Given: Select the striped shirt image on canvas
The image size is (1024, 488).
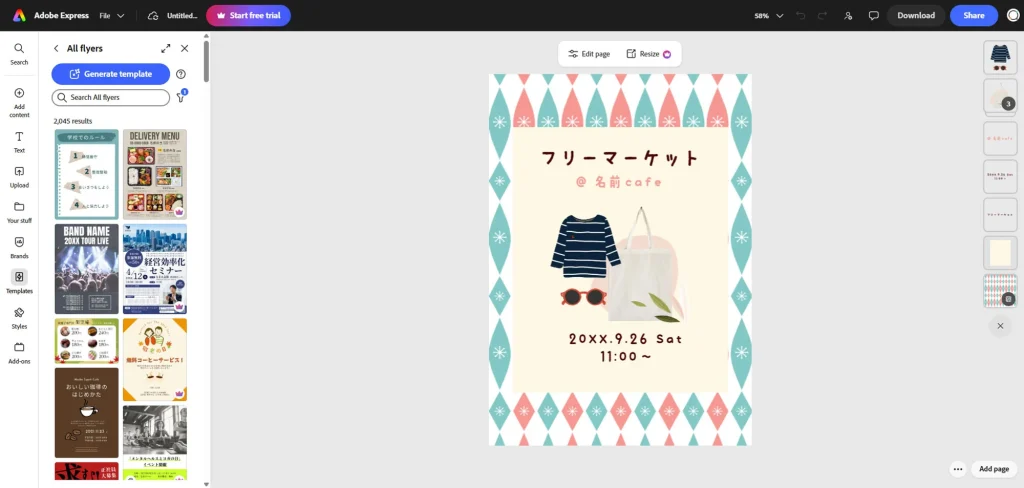Looking at the screenshot, I should (x=585, y=245).
